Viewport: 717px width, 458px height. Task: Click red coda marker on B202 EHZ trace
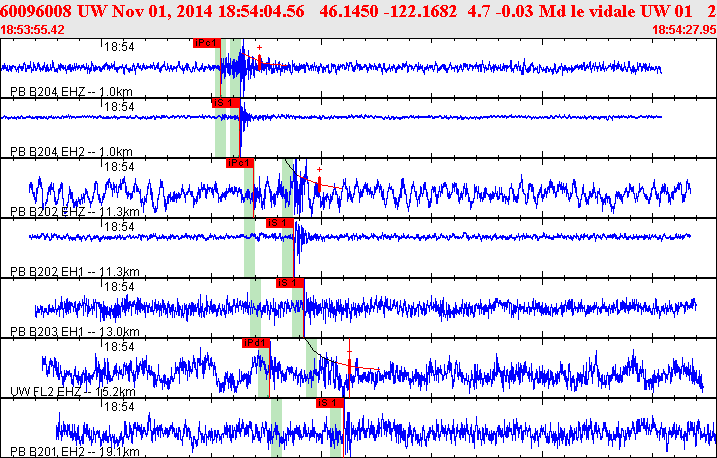point(318,184)
